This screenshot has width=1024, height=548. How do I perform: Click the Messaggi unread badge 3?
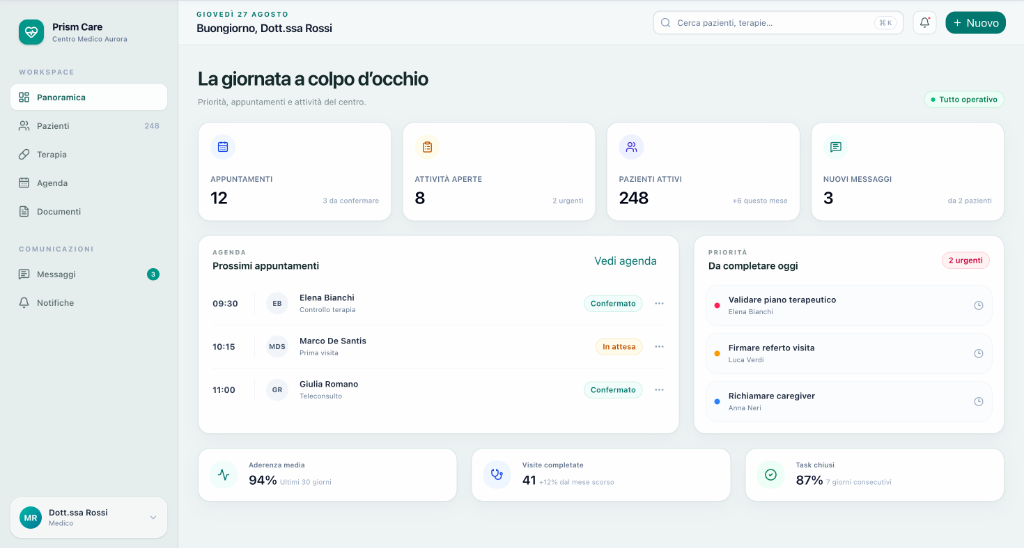153,274
